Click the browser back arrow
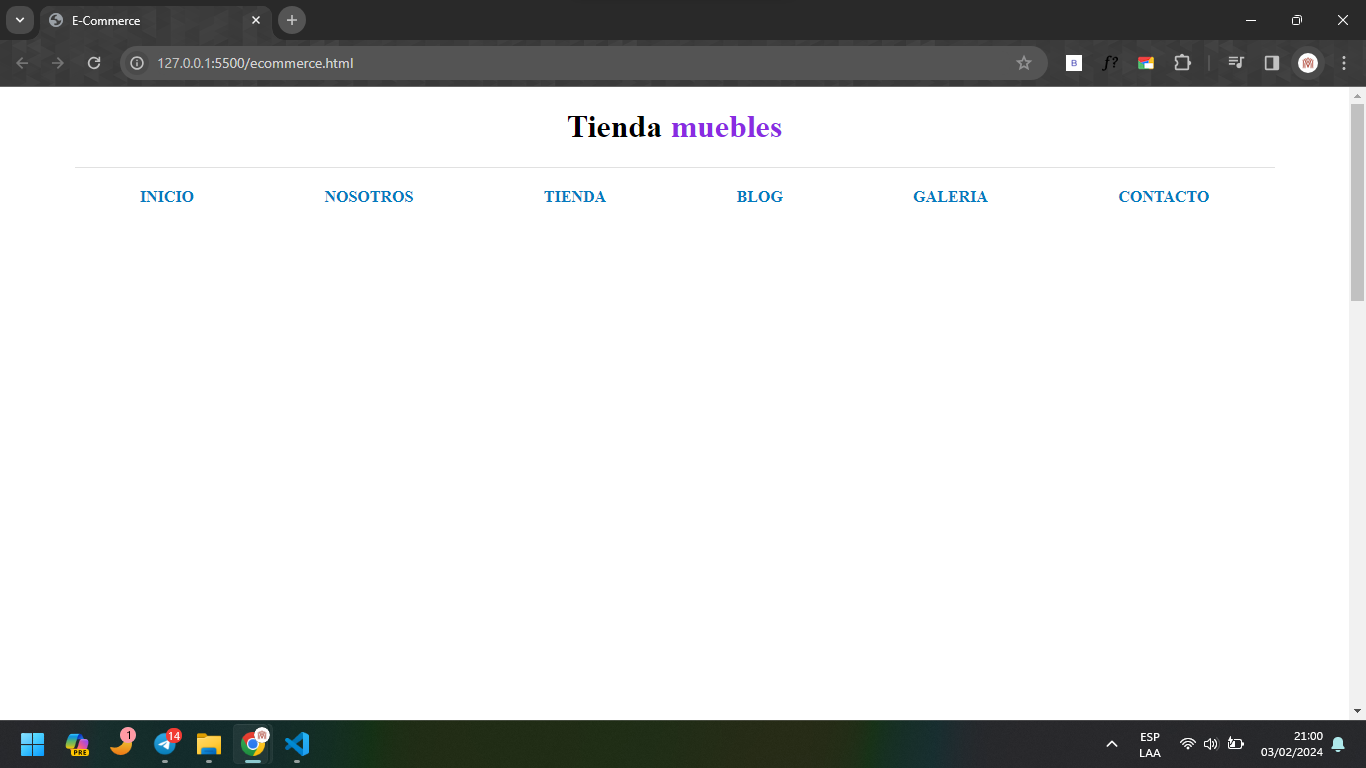Image resolution: width=1366 pixels, height=768 pixels. 22,63
